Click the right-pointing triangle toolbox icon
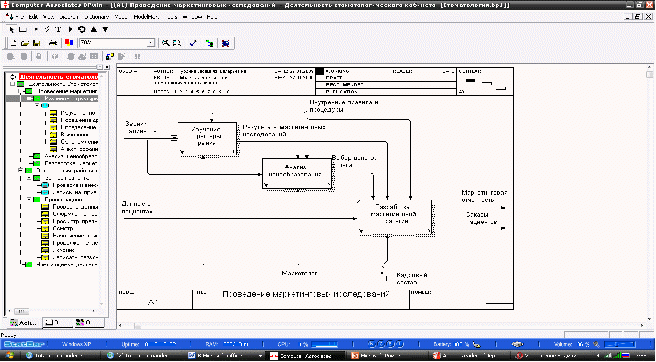656x362 pixels. click(x=70, y=30)
